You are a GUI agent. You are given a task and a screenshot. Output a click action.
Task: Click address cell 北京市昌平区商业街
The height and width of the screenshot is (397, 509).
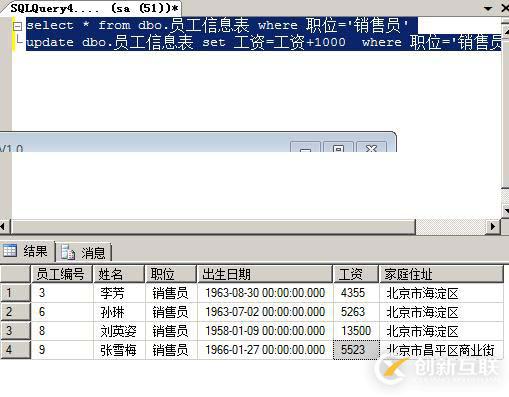click(x=441, y=350)
